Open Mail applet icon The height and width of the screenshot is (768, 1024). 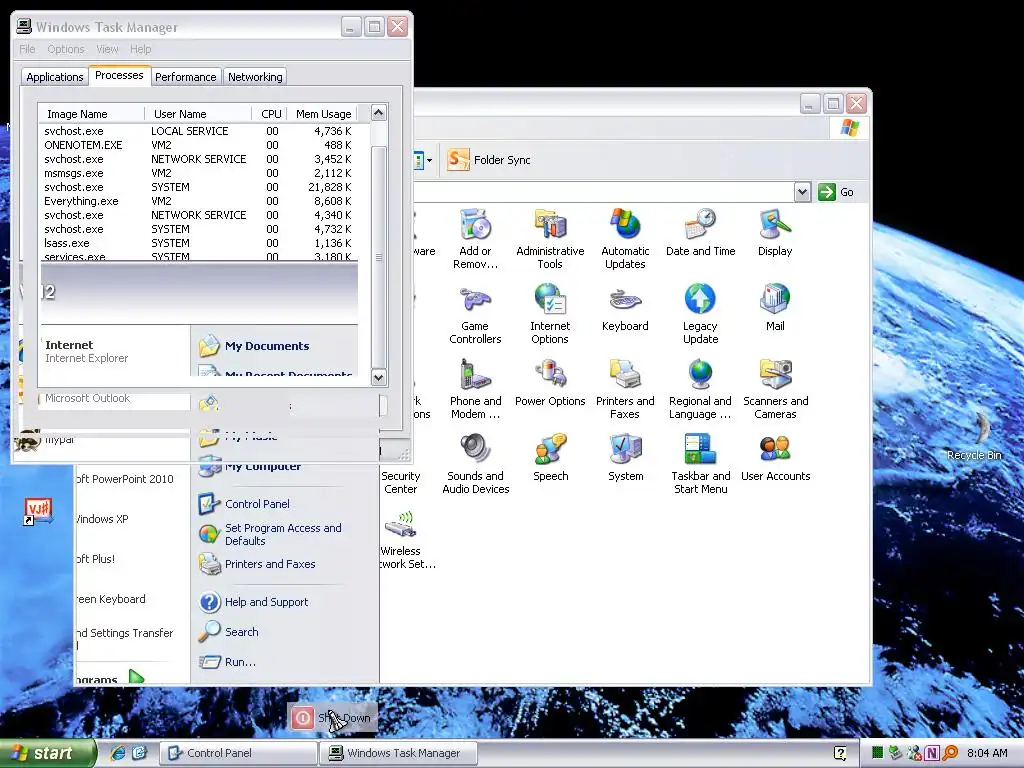click(x=775, y=308)
